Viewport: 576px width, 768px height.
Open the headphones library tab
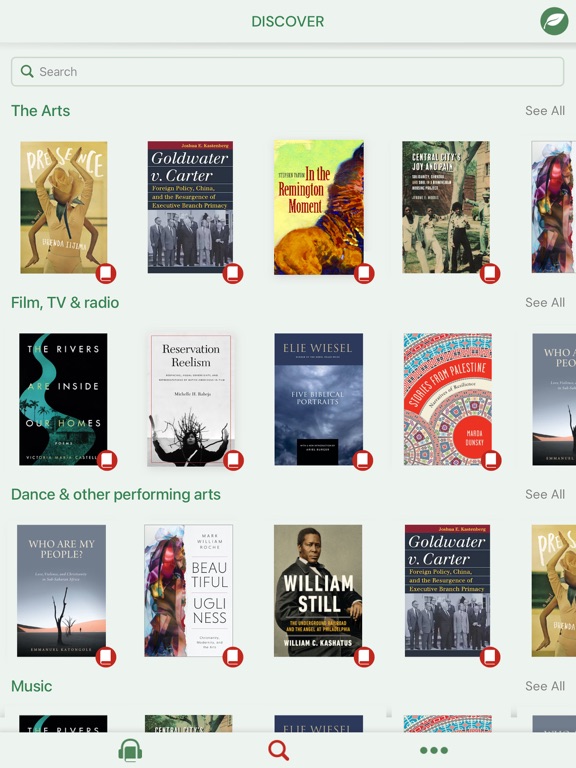[x=130, y=750]
